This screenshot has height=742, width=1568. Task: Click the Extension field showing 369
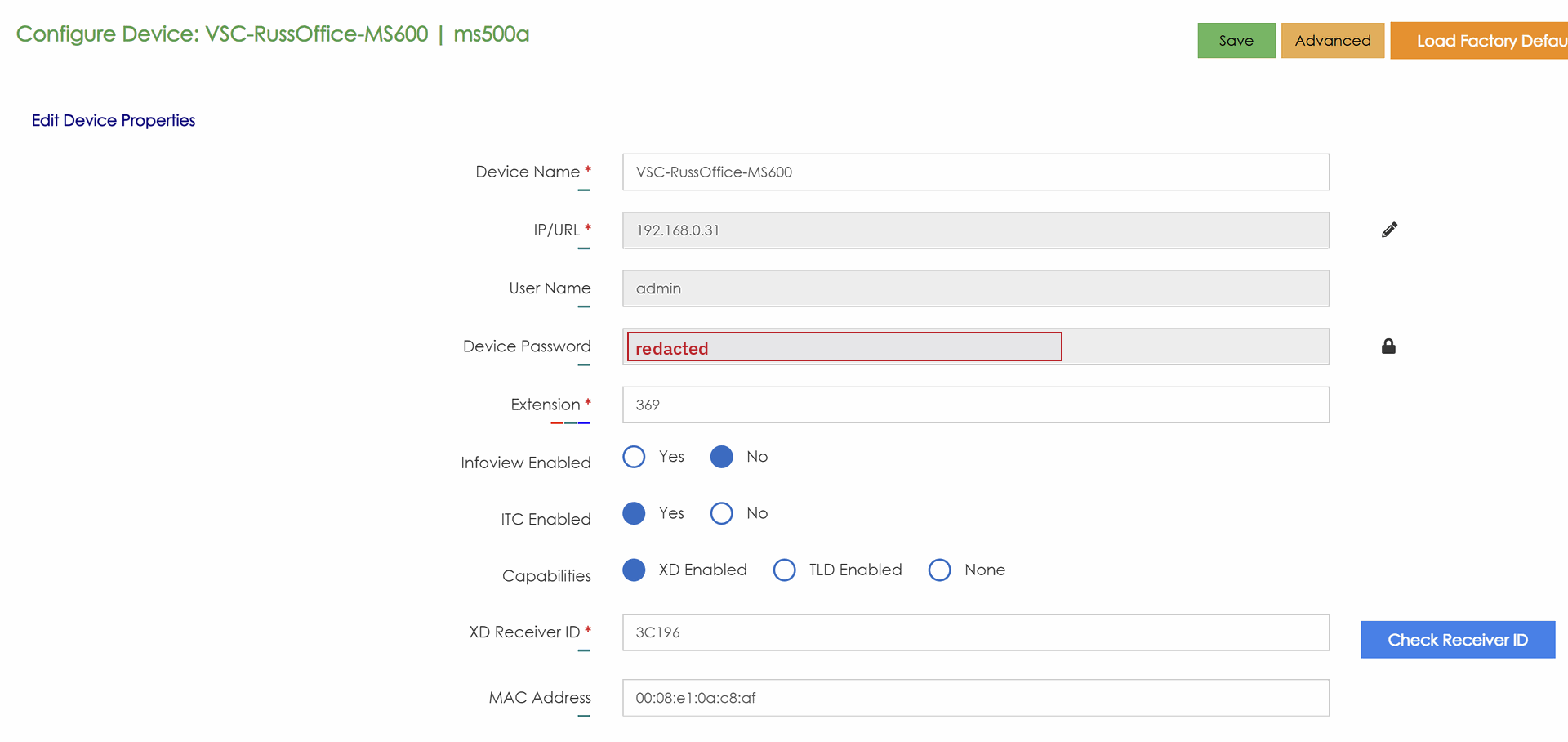[975, 405]
